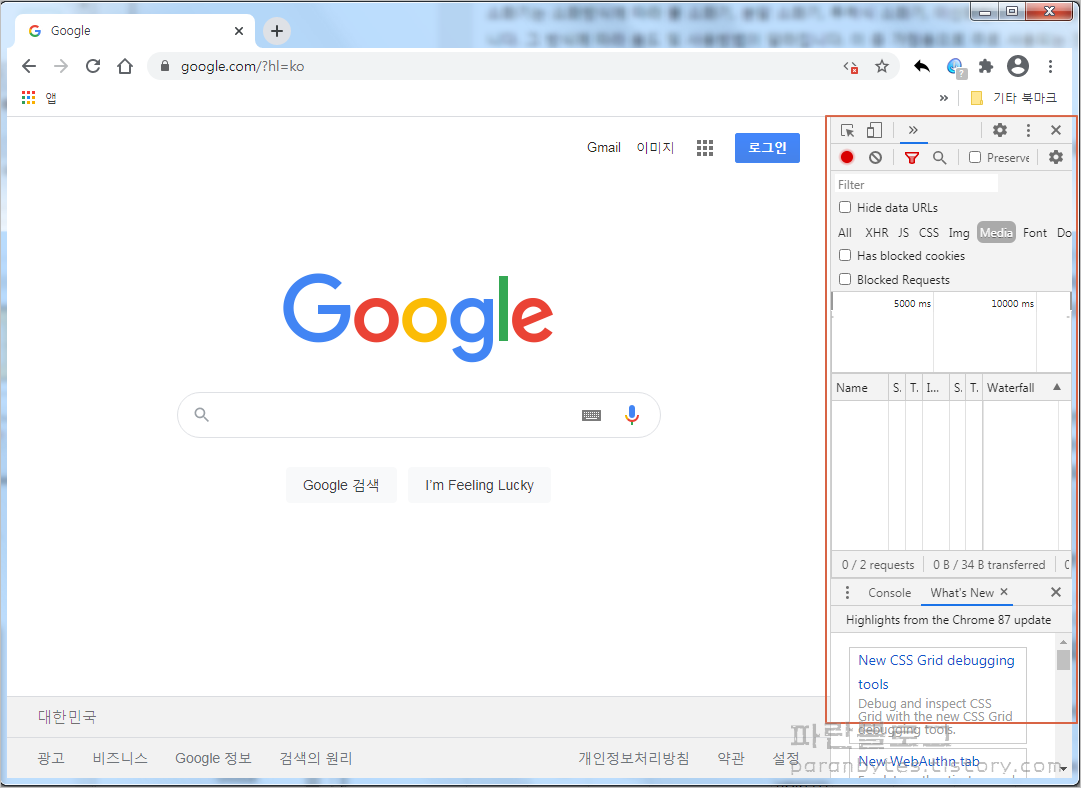Open DevTools customize three-dot menu
The height and width of the screenshot is (788, 1081).
point(1028,130)
